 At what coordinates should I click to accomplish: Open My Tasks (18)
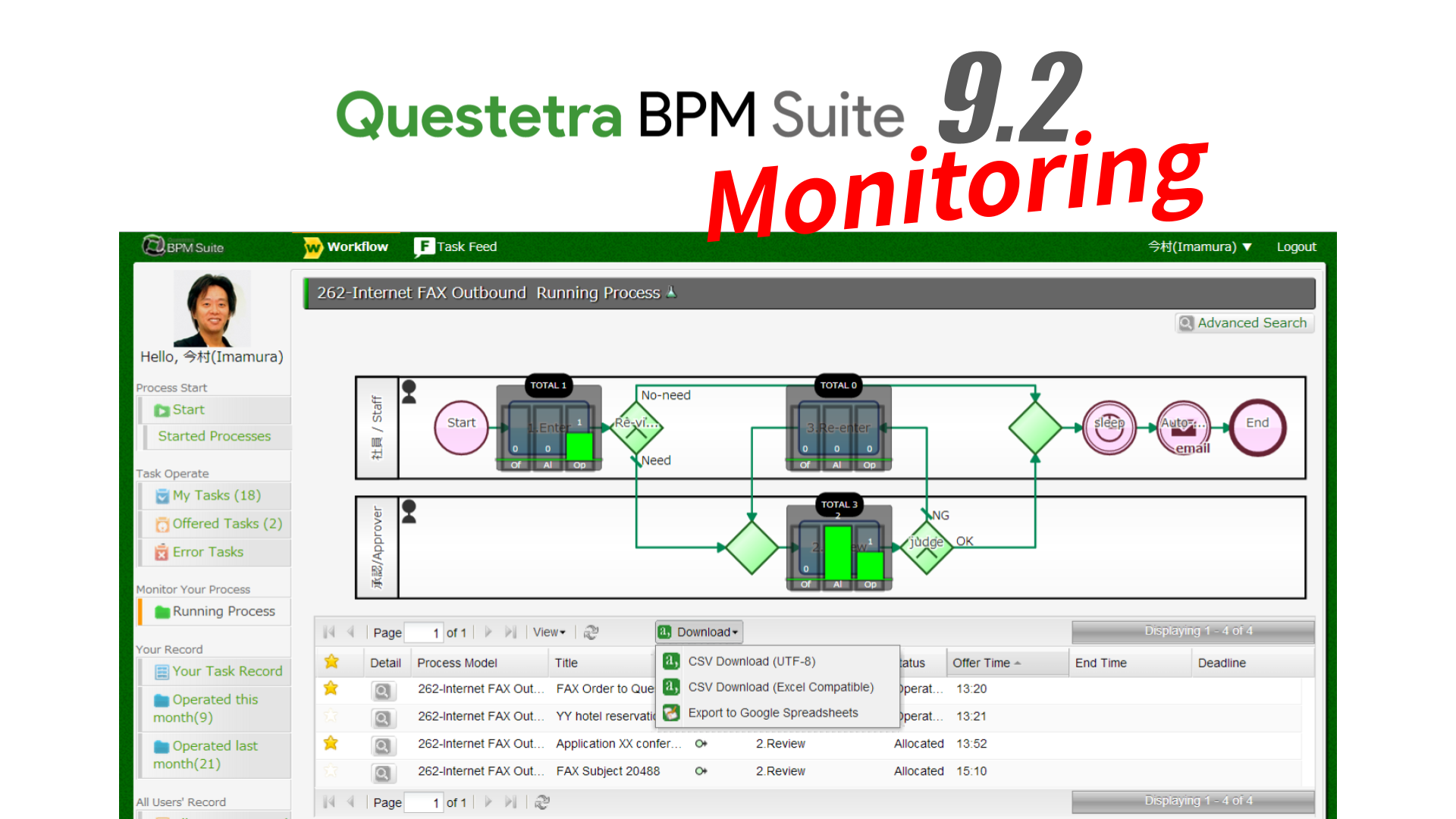(x=216, y=495)
